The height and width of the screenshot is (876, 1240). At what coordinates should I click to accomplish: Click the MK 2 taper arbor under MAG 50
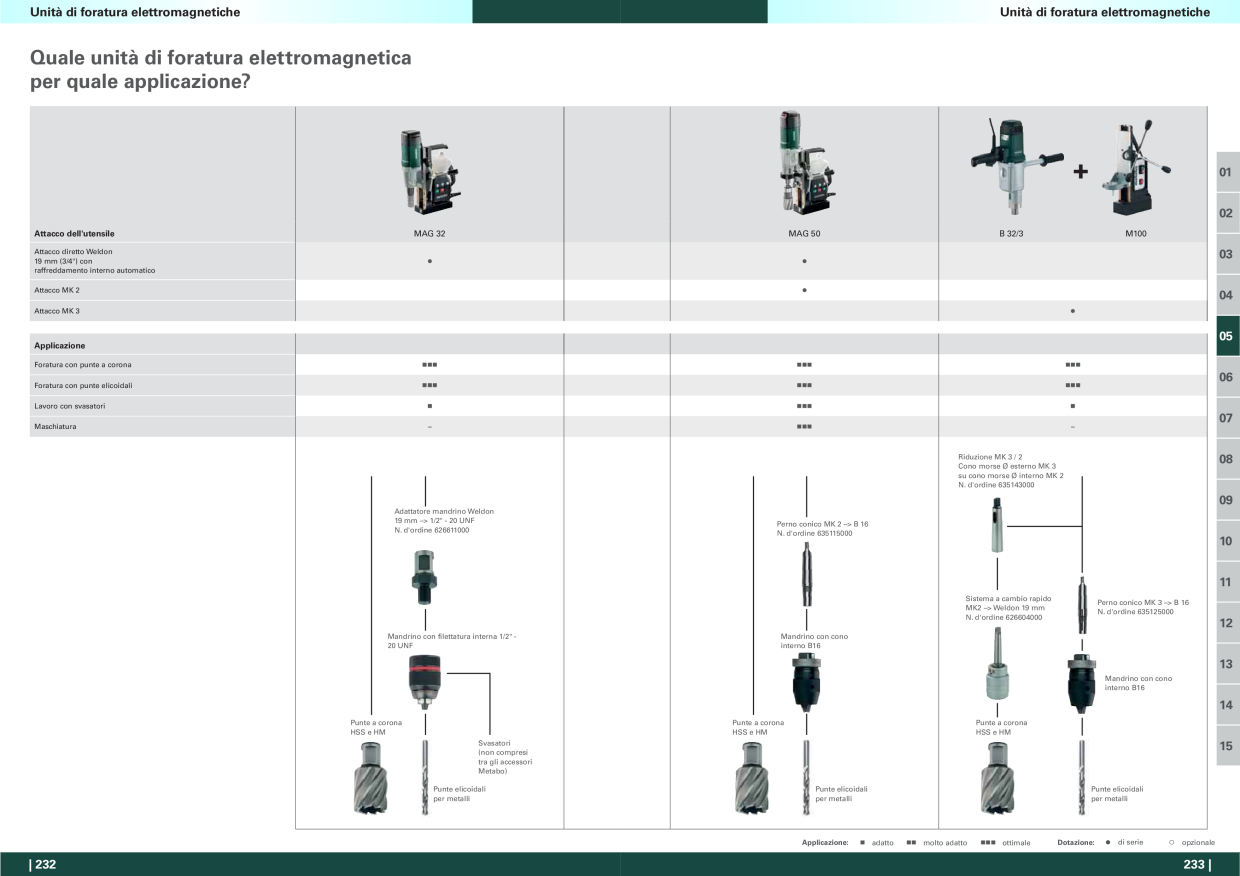(805, 576)
